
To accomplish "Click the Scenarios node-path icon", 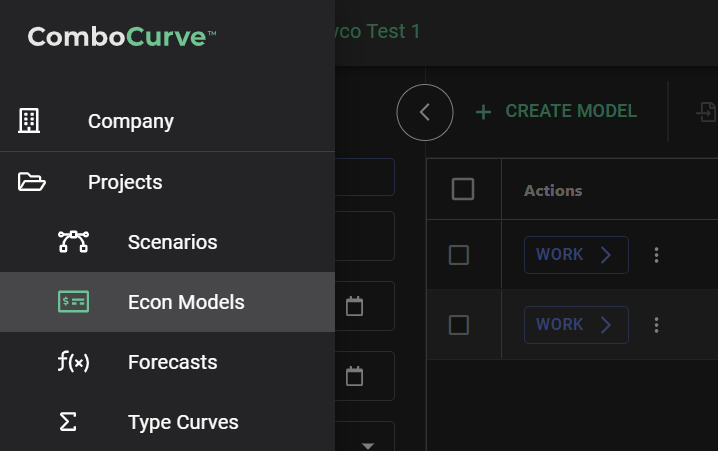I will [73, 242].
